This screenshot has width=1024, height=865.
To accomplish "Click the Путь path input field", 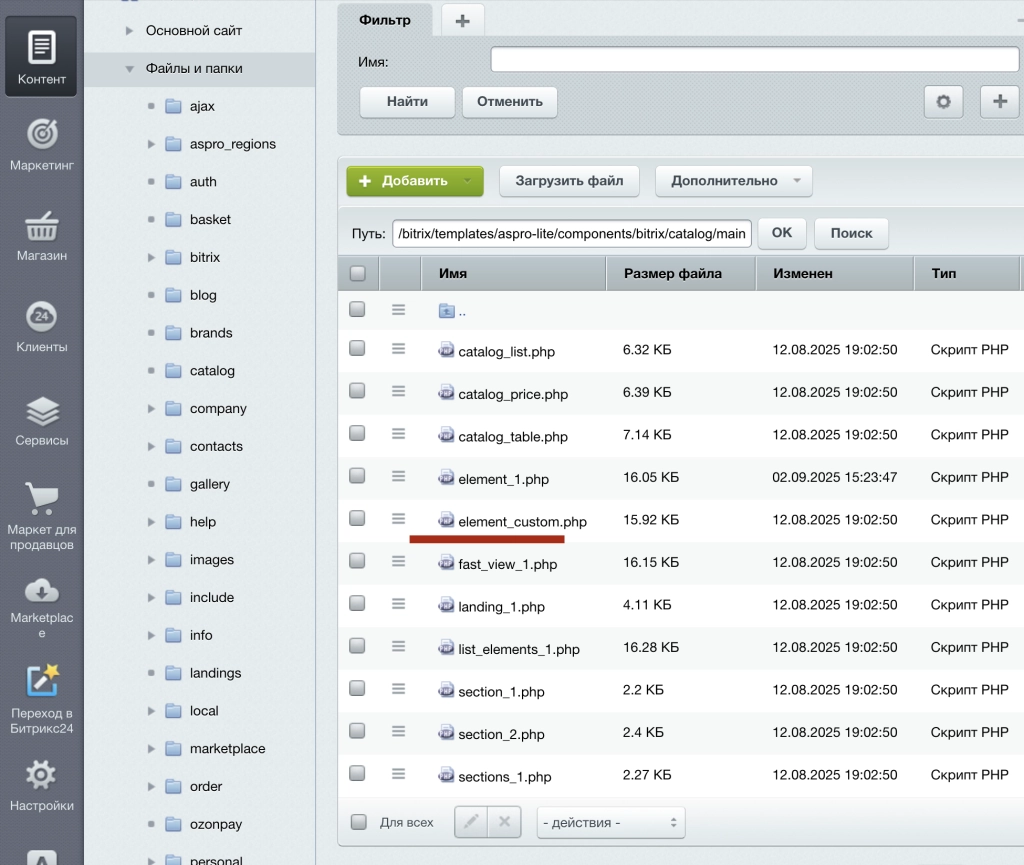I will pyautogui.click(x=571, y=233).
